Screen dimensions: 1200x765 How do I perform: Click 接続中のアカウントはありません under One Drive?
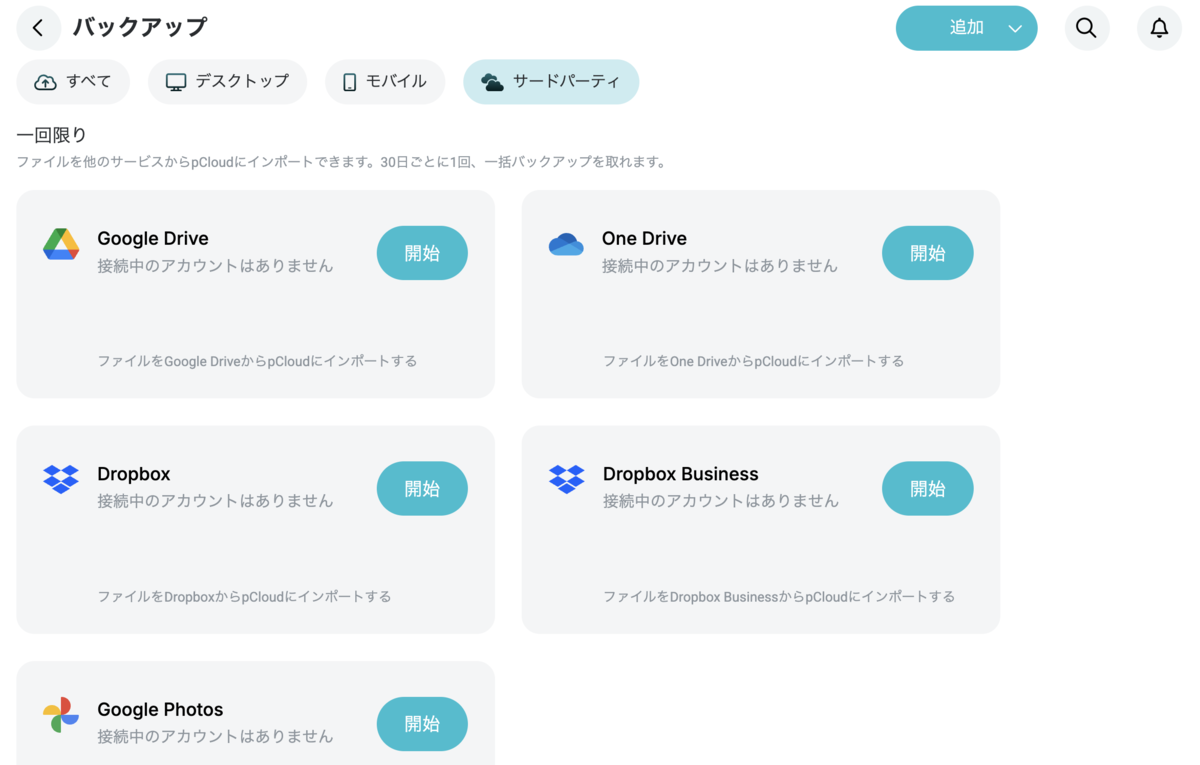point(720,266)
